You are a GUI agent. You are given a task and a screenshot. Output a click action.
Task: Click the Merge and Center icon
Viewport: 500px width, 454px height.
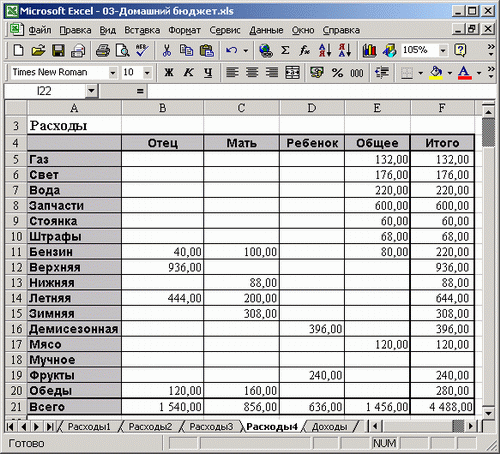[292, 72]
